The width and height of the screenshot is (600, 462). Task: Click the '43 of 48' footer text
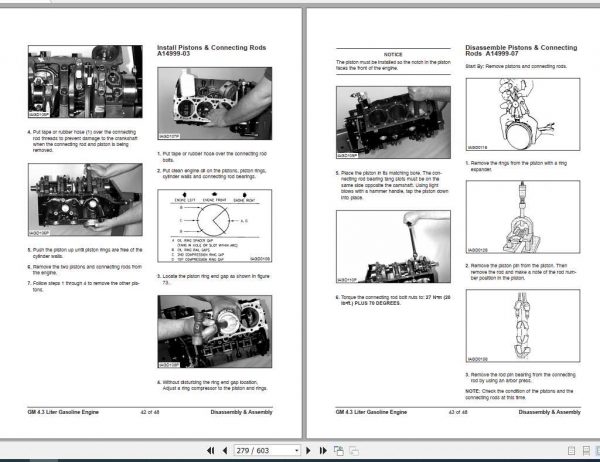pyautogui.click(x=458, y=412)
